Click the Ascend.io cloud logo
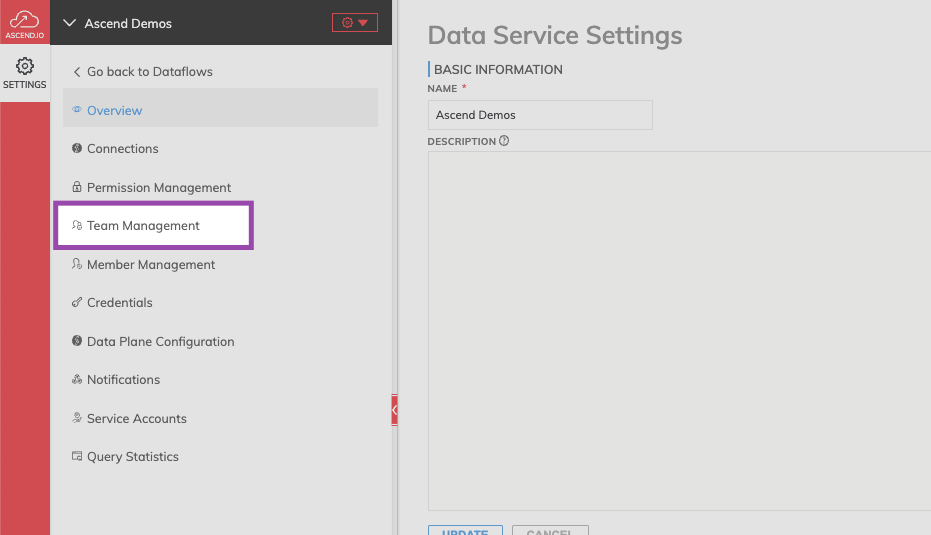Image resolution: width=931 pixels, height=535 pixels. click(24, 22)
